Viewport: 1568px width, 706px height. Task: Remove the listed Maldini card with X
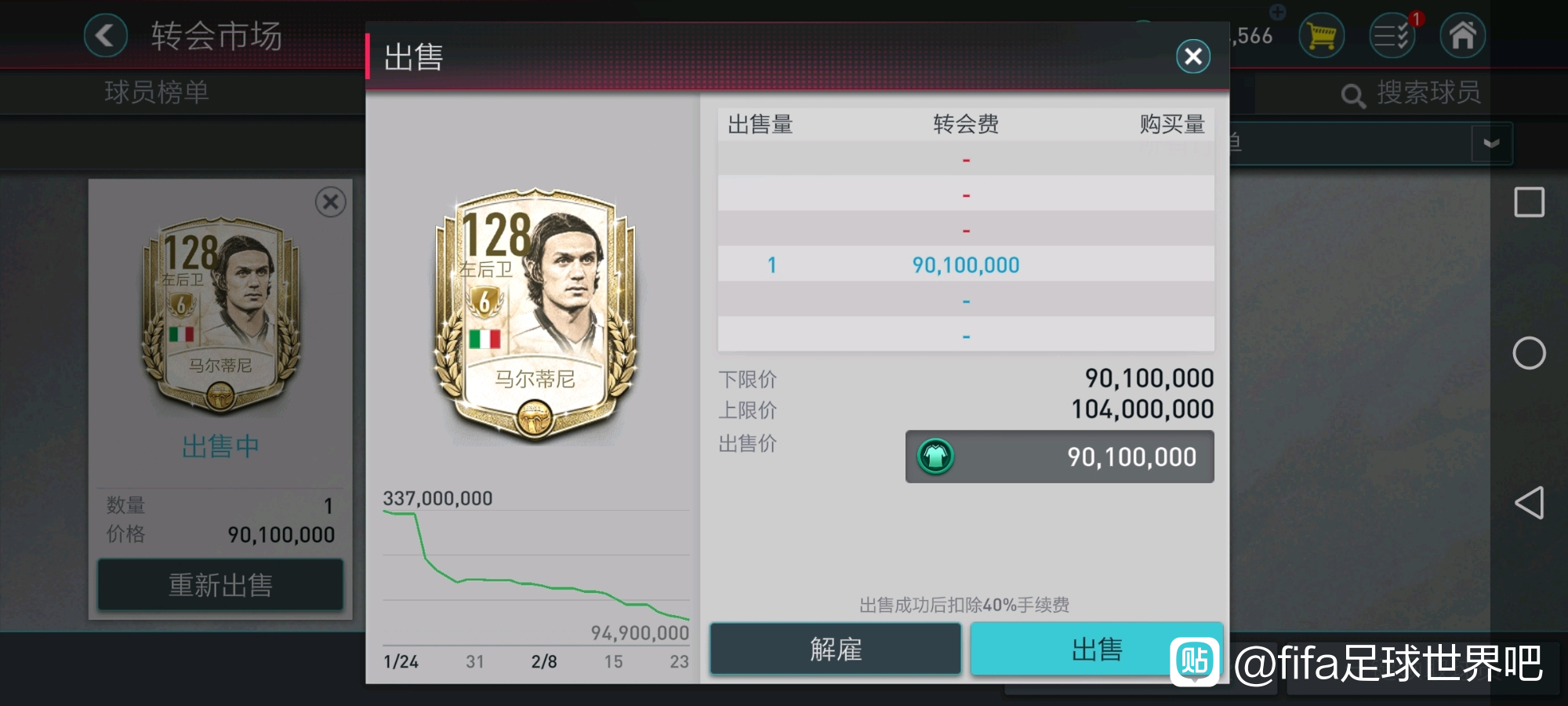tap(330, 202)
